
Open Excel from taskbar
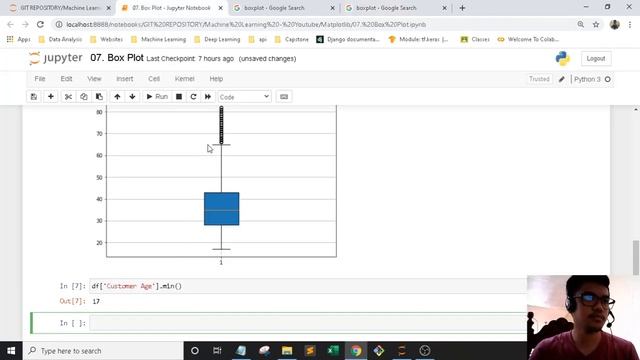[x=333, y=351]
